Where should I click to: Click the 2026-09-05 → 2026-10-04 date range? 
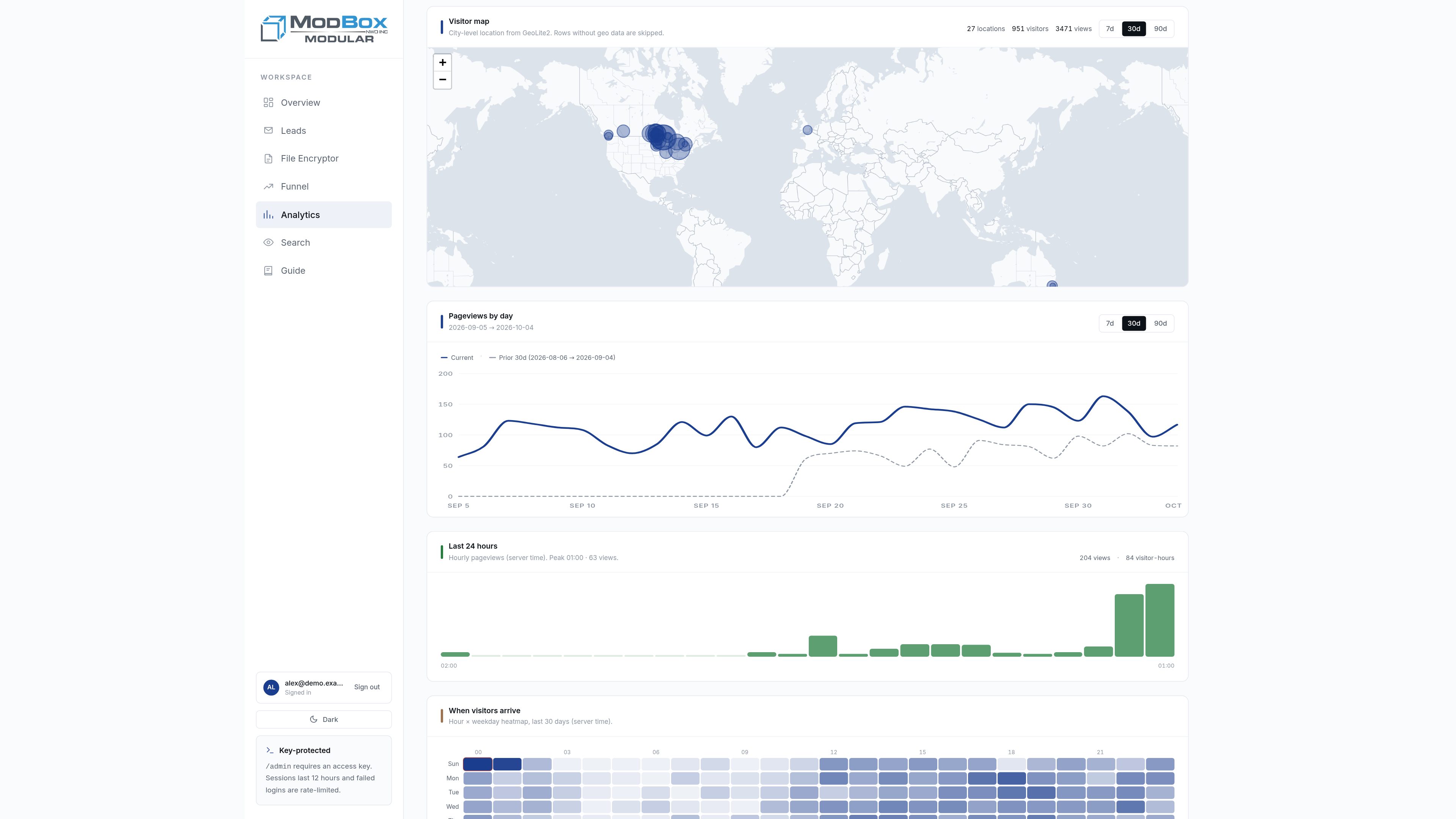pos(491,328)
